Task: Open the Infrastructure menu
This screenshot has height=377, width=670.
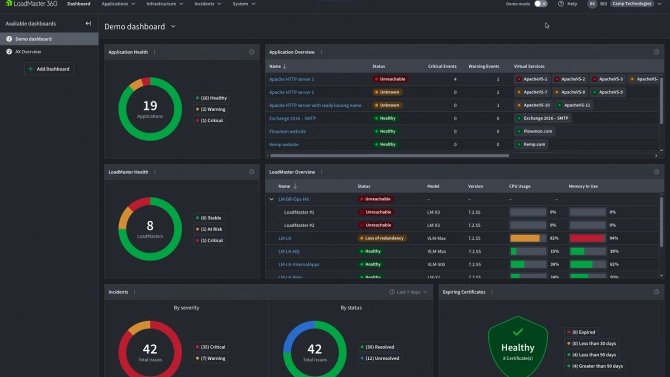Action: point(165,4)
